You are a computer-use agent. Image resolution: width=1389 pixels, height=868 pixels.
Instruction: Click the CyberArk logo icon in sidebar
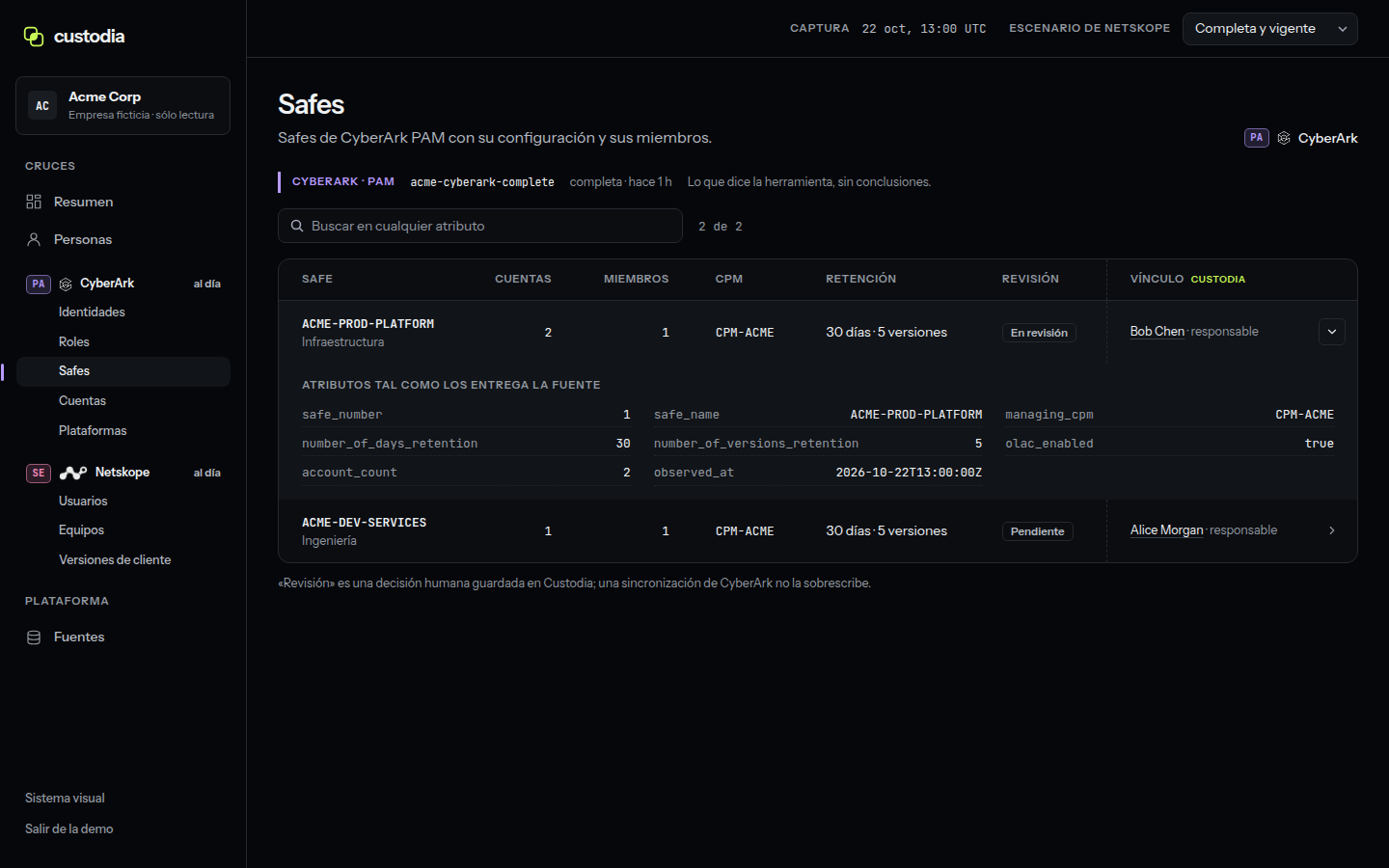pyautogui.click(x=66, y=284)
